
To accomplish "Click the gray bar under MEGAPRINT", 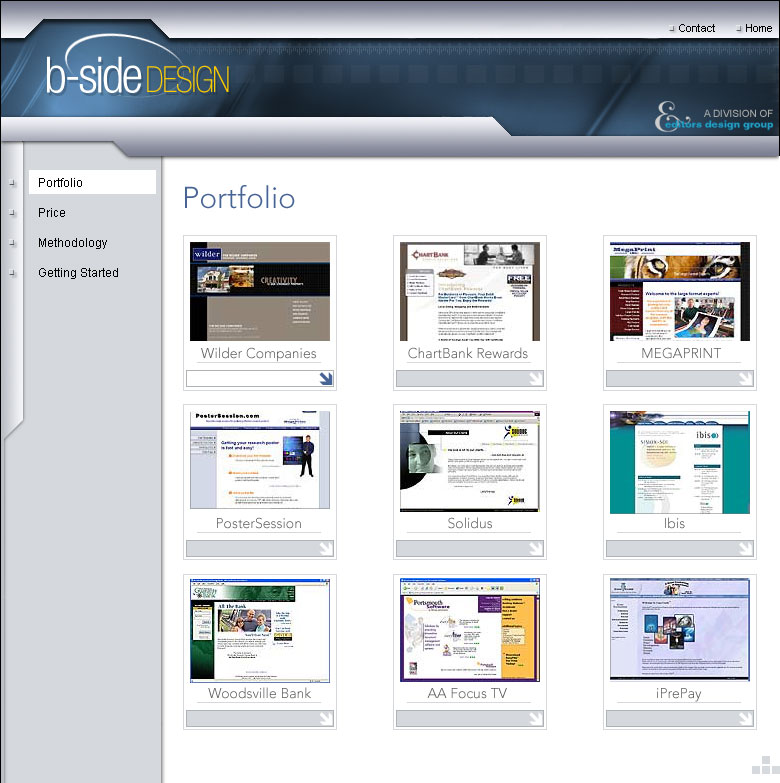I will point(680,379).
